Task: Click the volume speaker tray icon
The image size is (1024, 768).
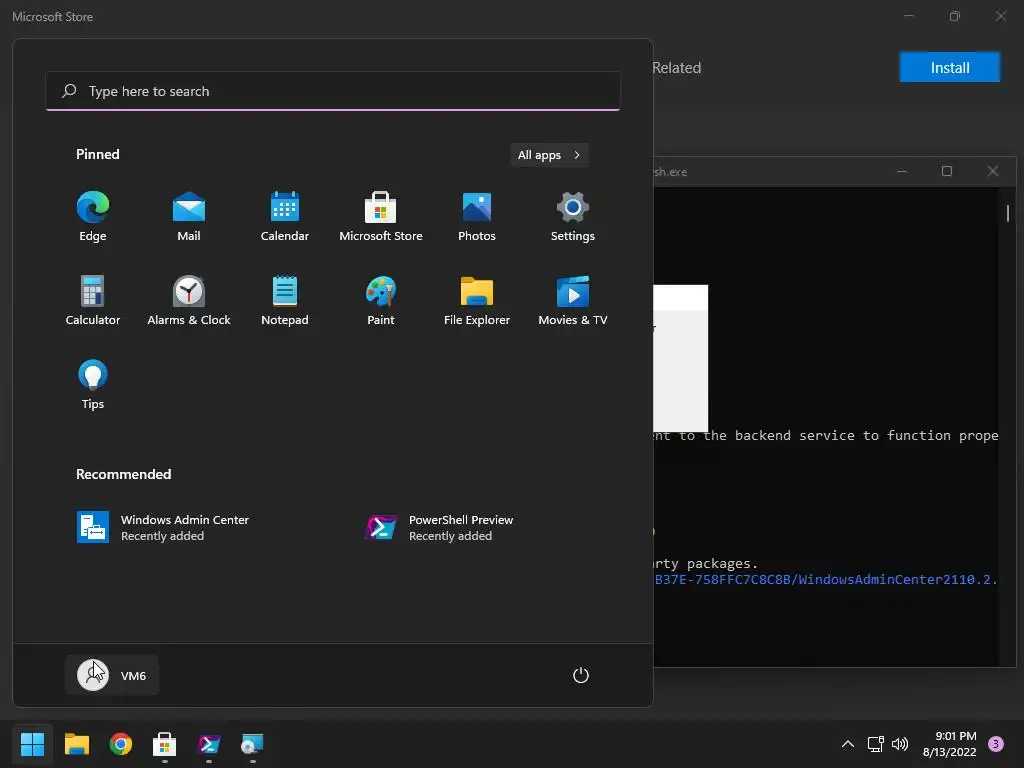Action: point(900,744)
